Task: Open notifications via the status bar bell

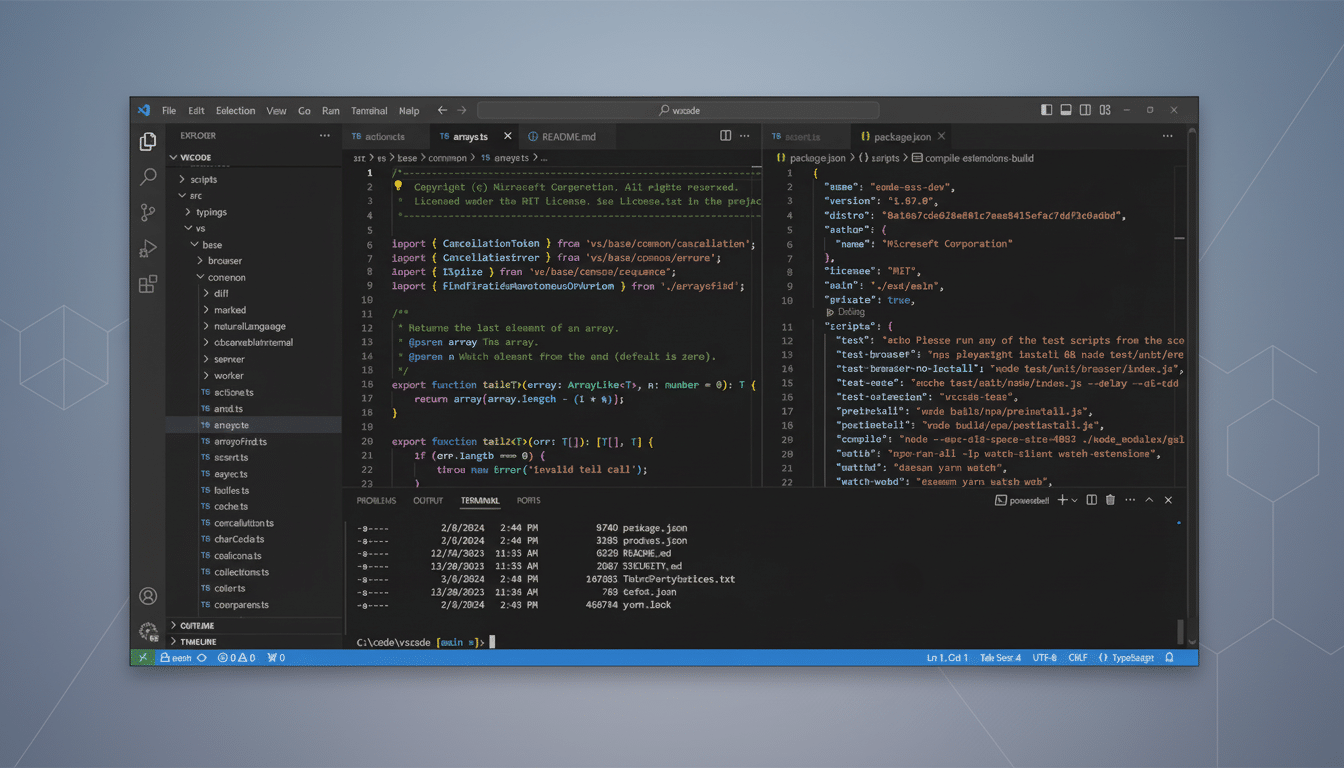Action: click(1168, 657)
